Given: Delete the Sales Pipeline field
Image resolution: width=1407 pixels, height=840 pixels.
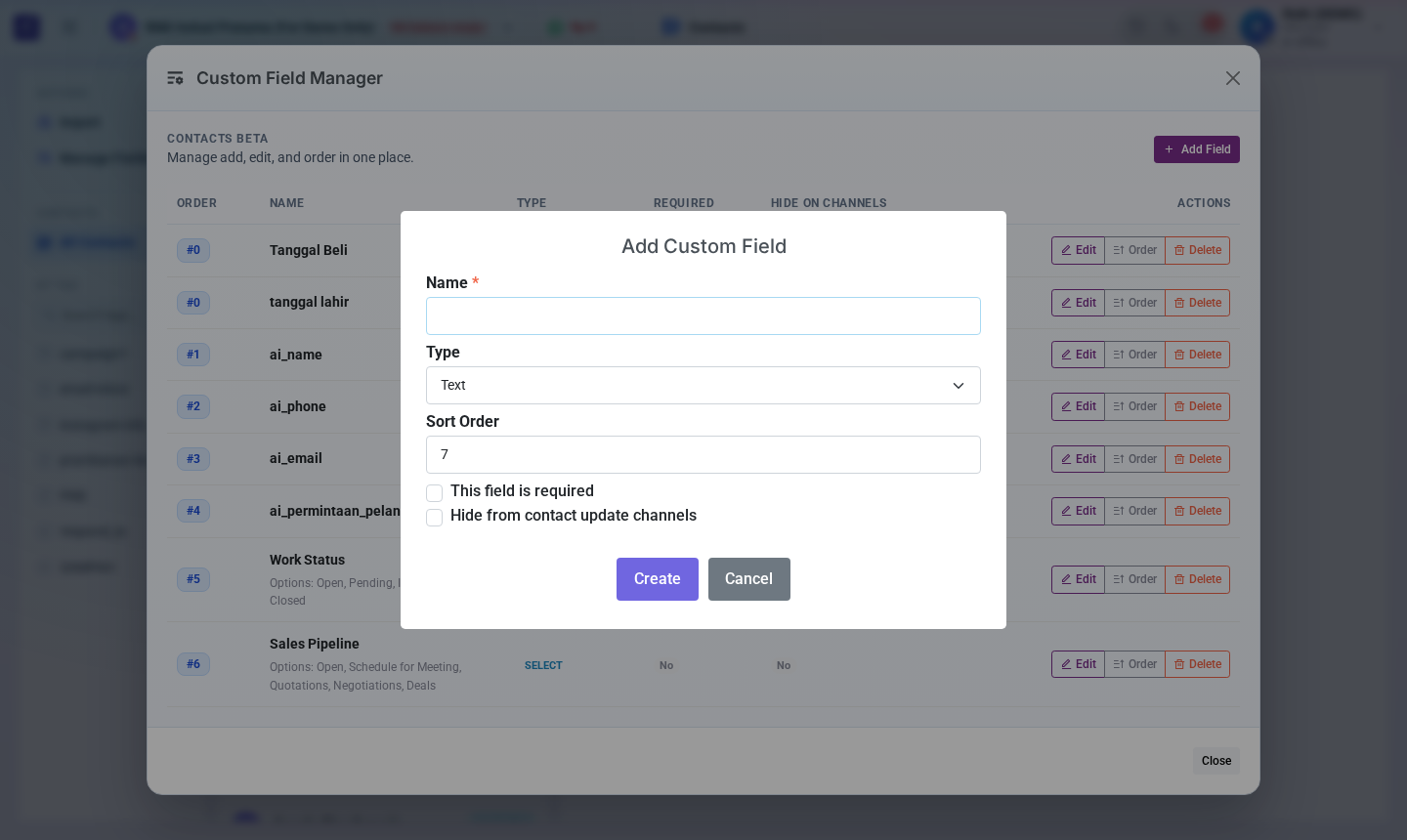Looking at the screenshot, I should 1198,664.
